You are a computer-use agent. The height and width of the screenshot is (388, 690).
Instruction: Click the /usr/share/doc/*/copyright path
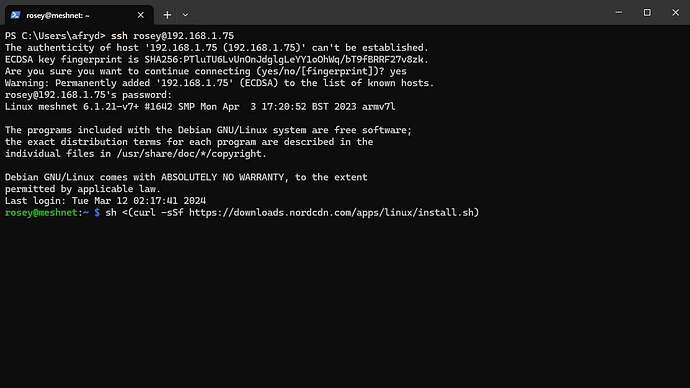(x=189, y=154)
